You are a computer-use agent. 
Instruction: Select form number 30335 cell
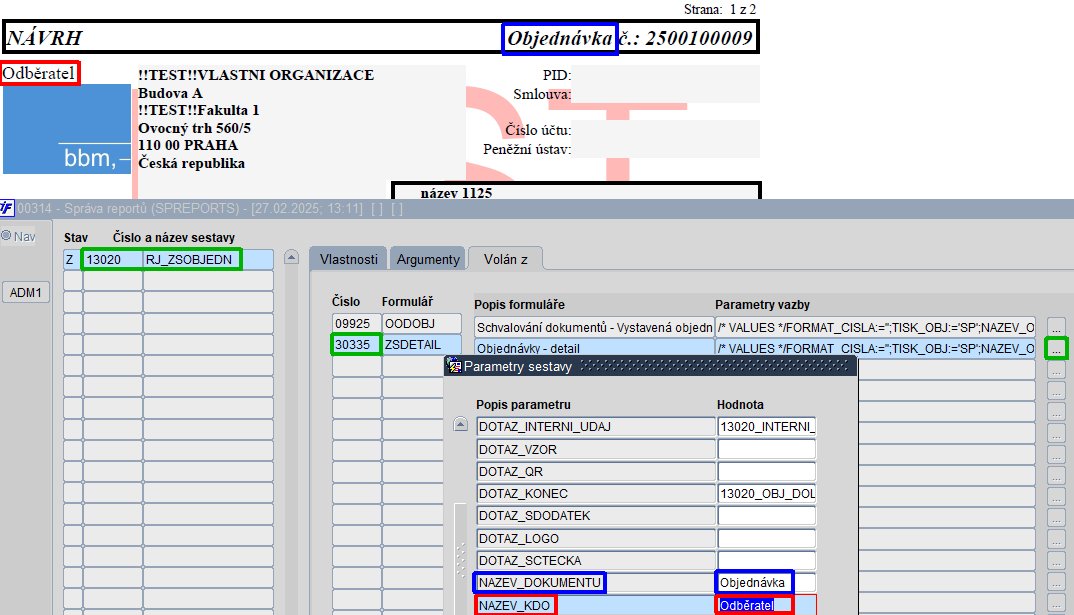[x=356, y=344]
